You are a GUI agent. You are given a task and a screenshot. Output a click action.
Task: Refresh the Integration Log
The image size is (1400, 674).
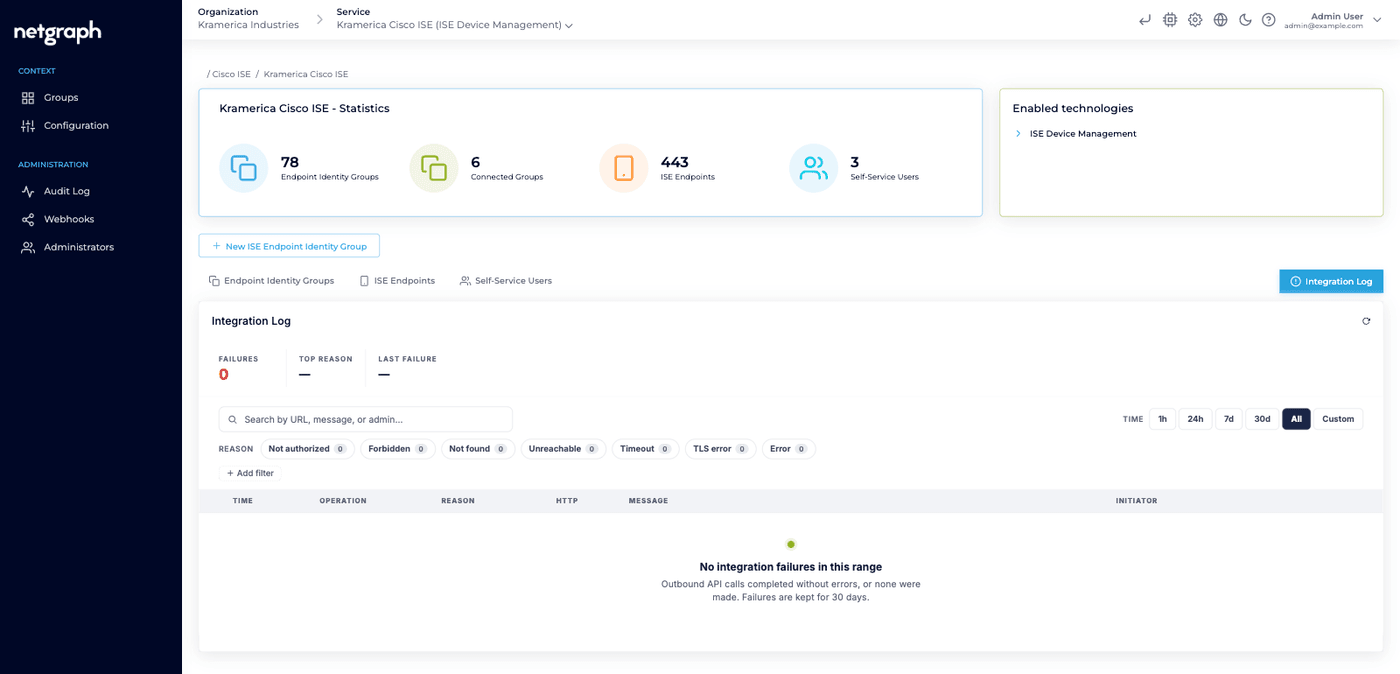click(1366, 321)
